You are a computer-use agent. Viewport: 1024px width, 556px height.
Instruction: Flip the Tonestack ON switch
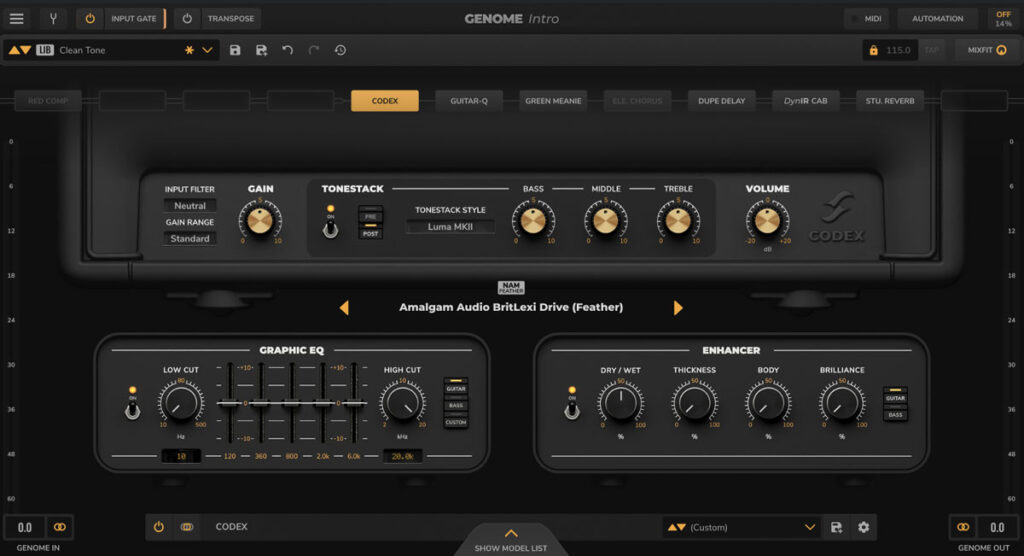[330, 228]
